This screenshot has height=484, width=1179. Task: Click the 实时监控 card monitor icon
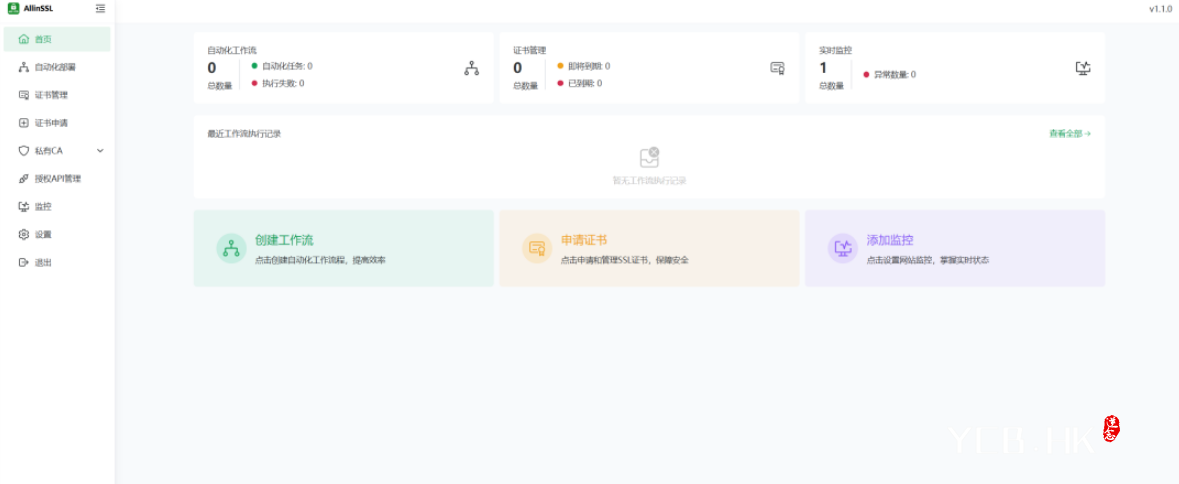click(x=1082, y=68)
